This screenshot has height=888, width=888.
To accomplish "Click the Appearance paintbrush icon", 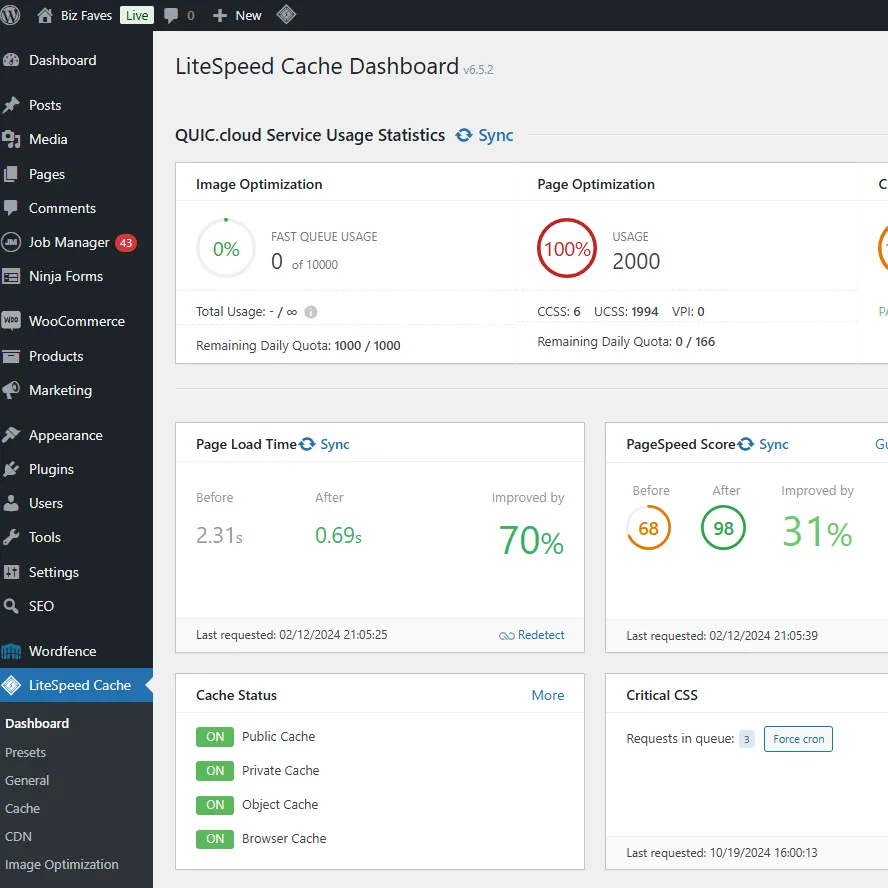I will click(x=11, y=435).
